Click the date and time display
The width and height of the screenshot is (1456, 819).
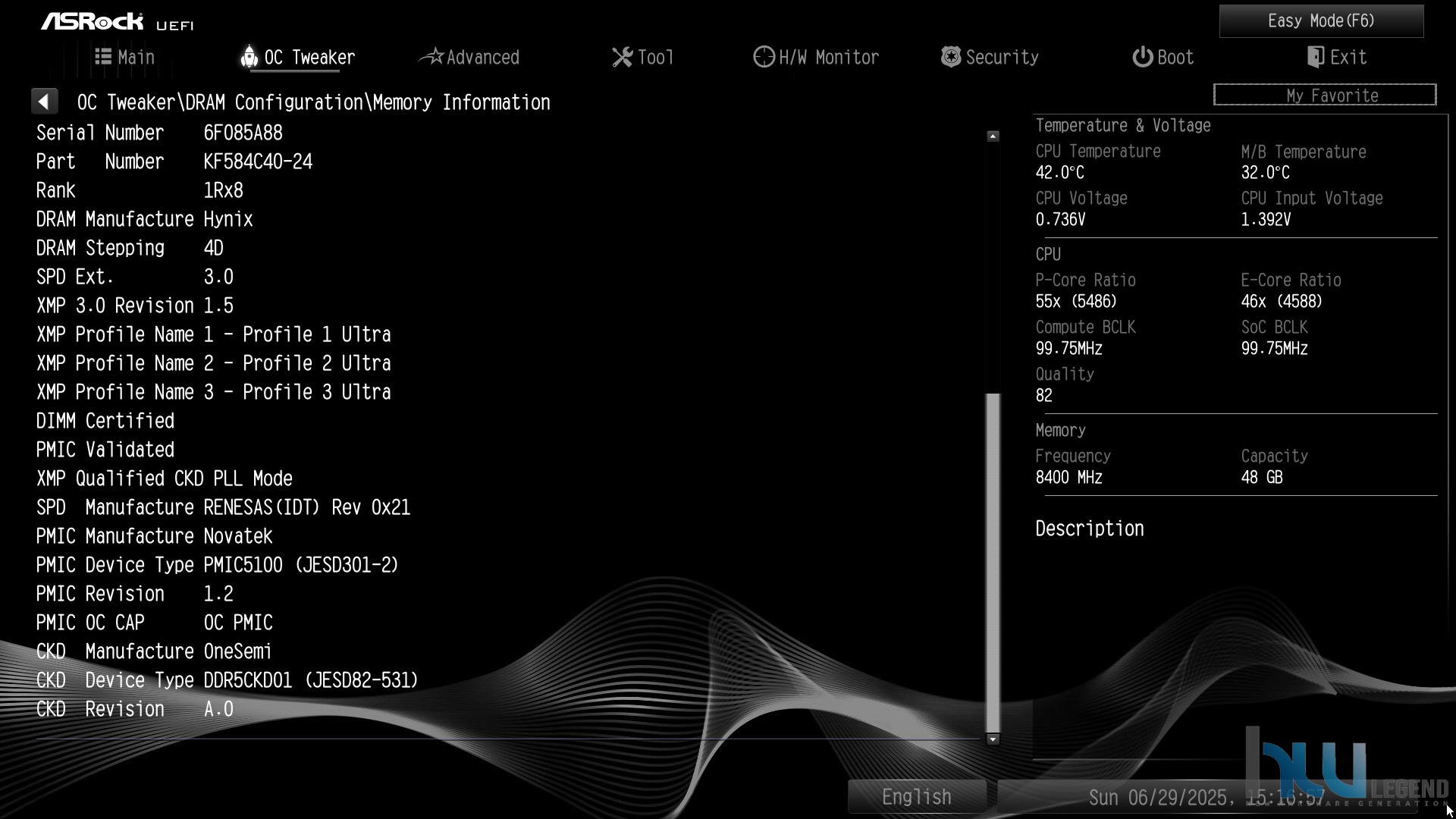(1206, 797)
